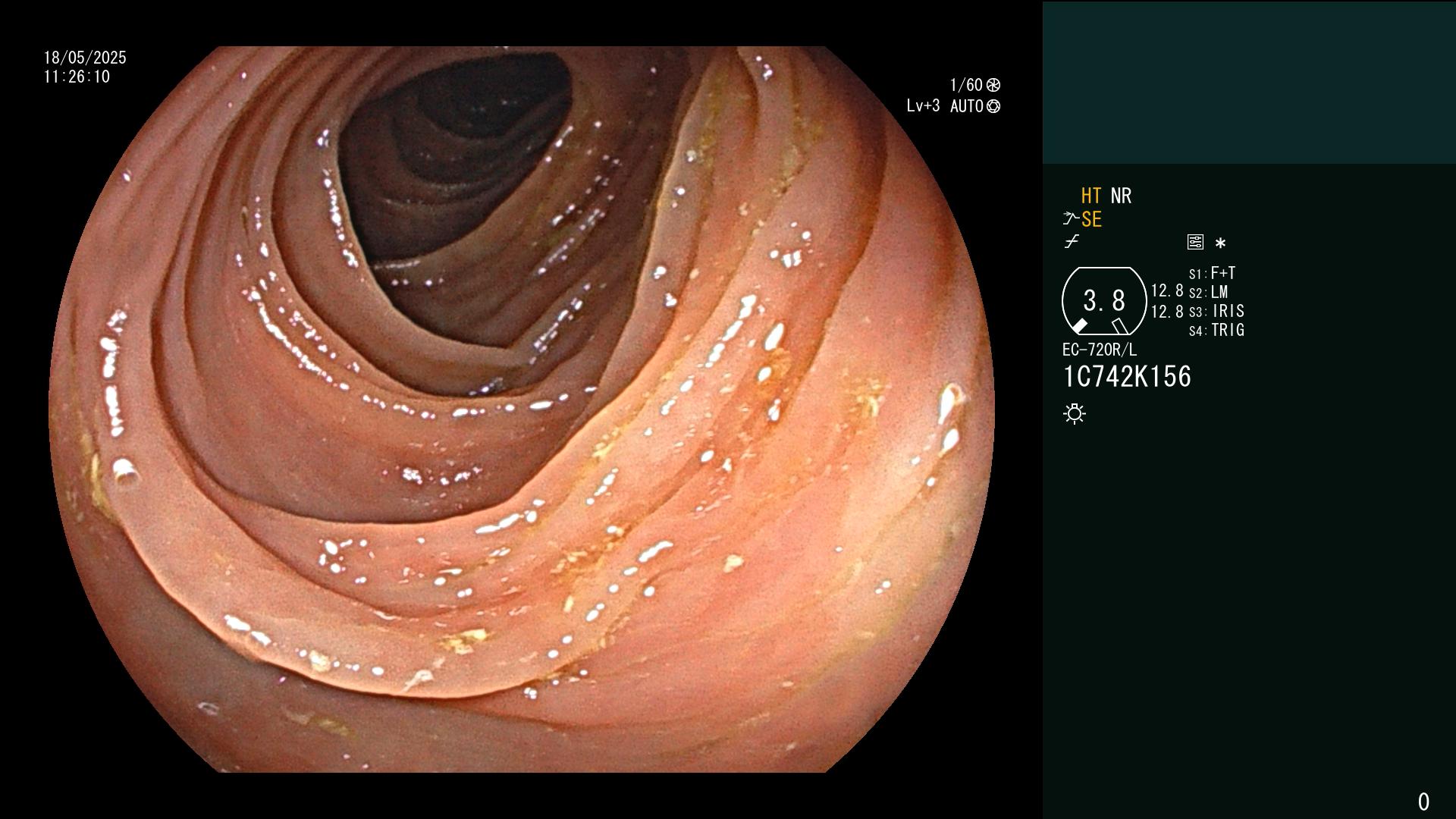Click the iris aperture icon beside AUTO
Image resolution: width=1456 pixels, height=819 pixels.
tap(993, 106)
